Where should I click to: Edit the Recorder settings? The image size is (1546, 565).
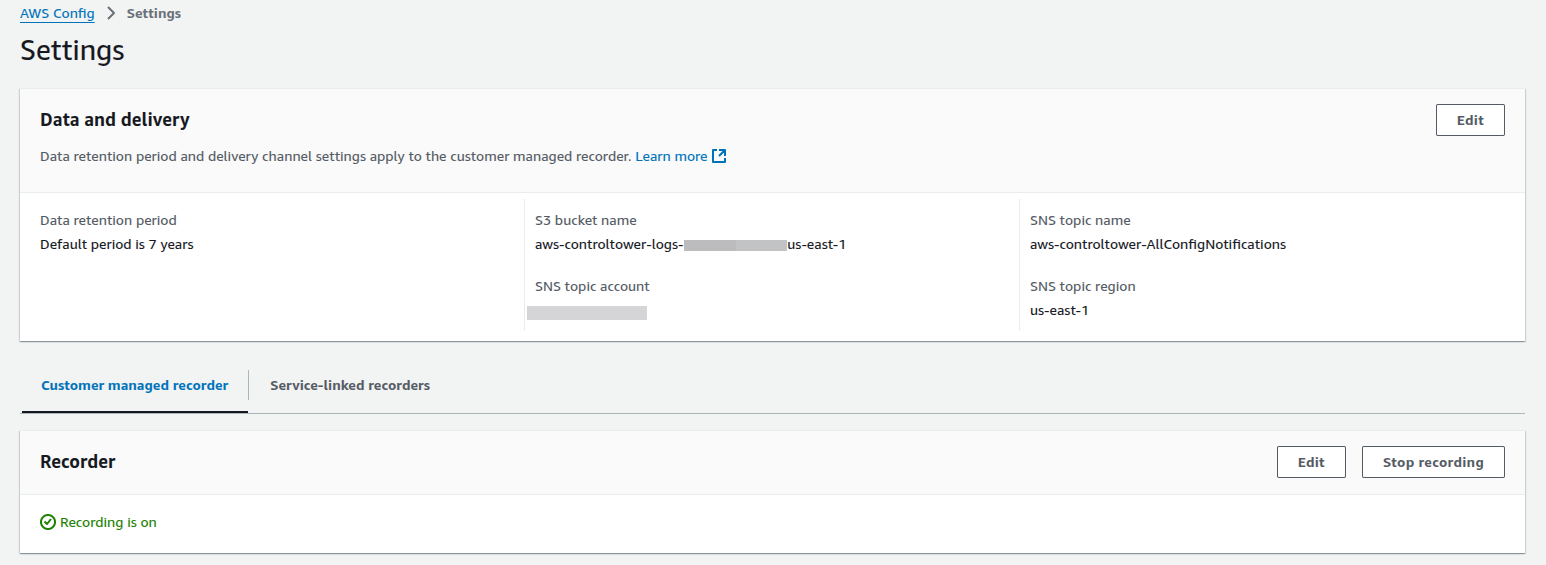click(1311, 462)
